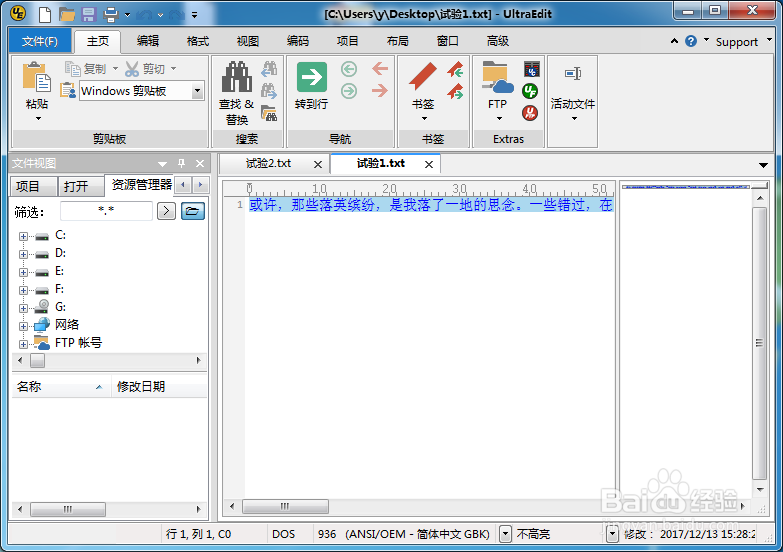Open the Windows 剪贴板 dropdown

click(x=197, y=91)
